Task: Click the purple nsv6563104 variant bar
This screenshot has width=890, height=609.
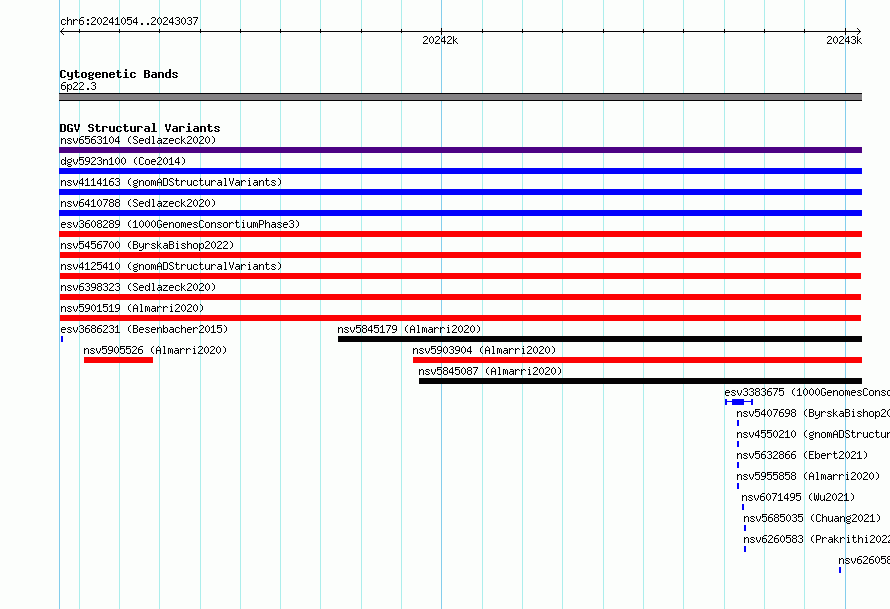Action: point(460,150)
